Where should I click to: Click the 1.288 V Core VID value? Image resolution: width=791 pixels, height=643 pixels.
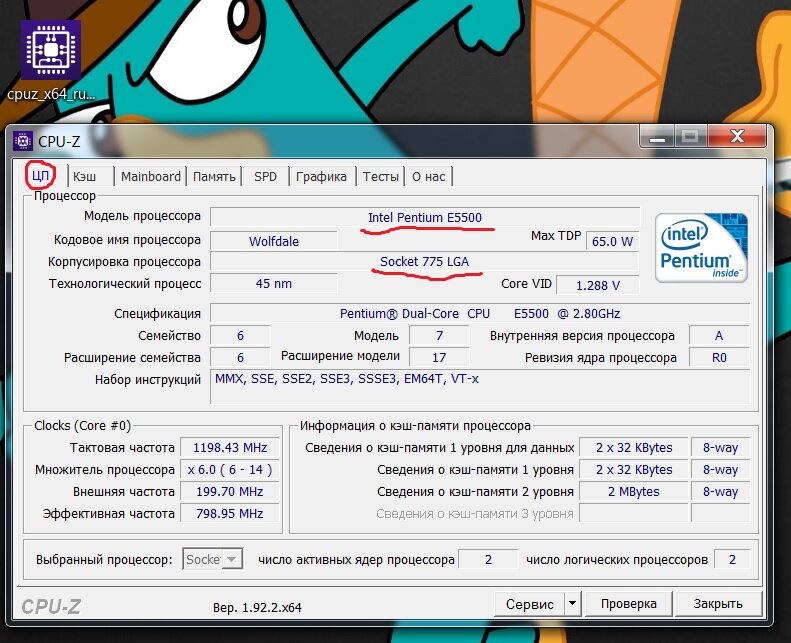click(598, 285)
